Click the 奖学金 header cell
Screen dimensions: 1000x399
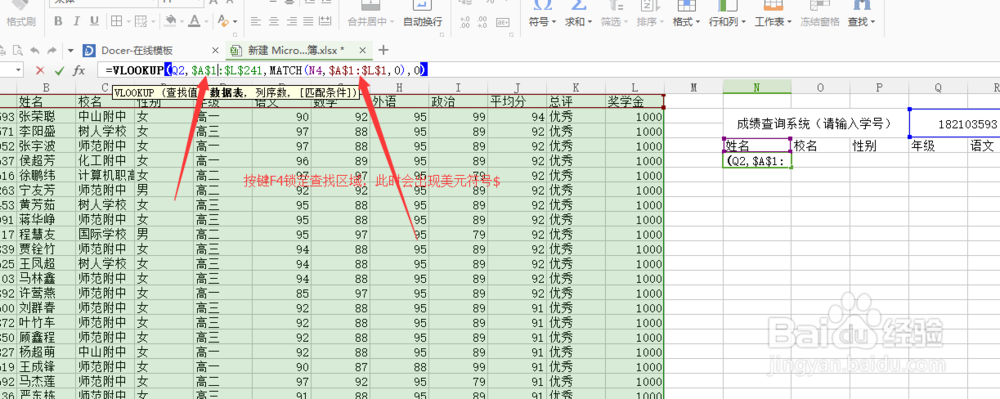(x=635, y=101)
